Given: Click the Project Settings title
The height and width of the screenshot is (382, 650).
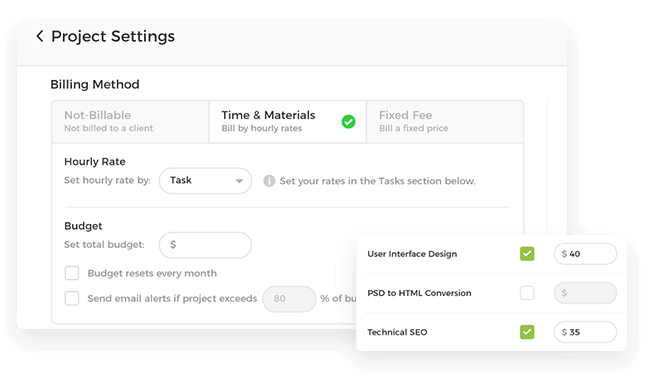Looking at the screenshot, I should 113,36.
